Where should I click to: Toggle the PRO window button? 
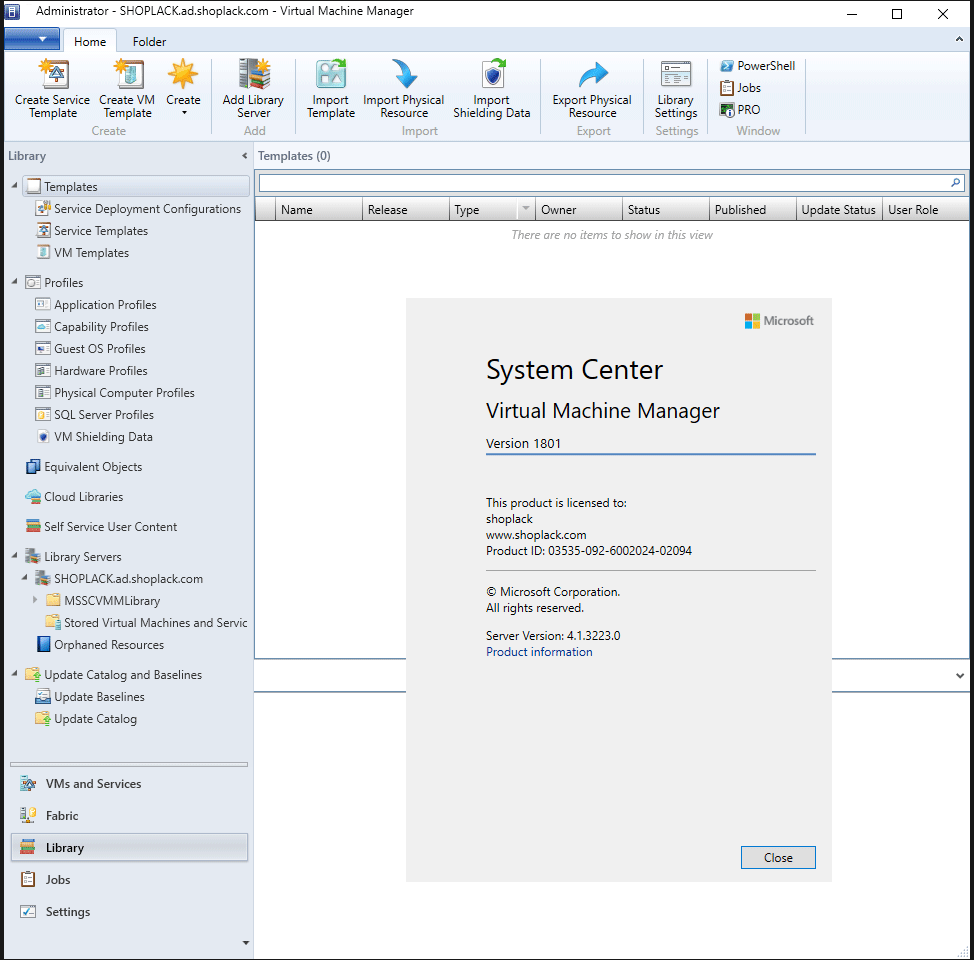pos(740,110)
